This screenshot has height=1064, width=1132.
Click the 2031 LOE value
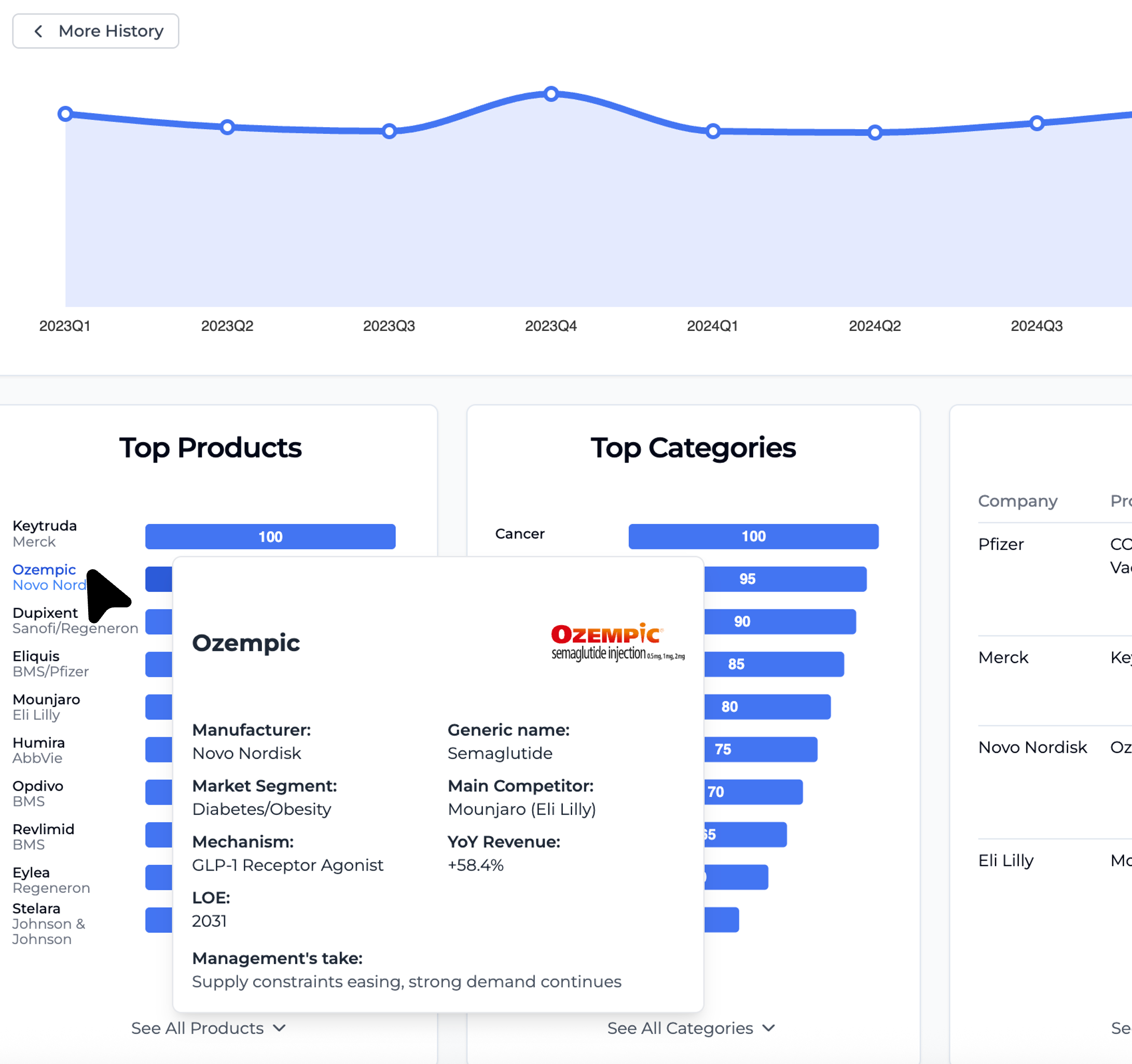click(x=209, y=920)
